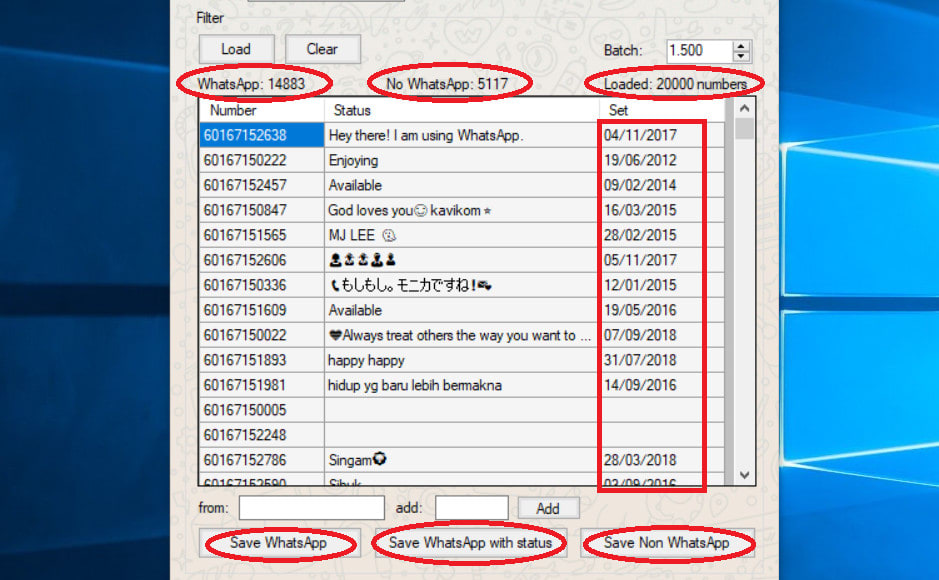Viewport: 939px width, 580px height.
Task: Click the Save Non WhatsApp button
Action: pyautogui.click(x=667, y=543)
